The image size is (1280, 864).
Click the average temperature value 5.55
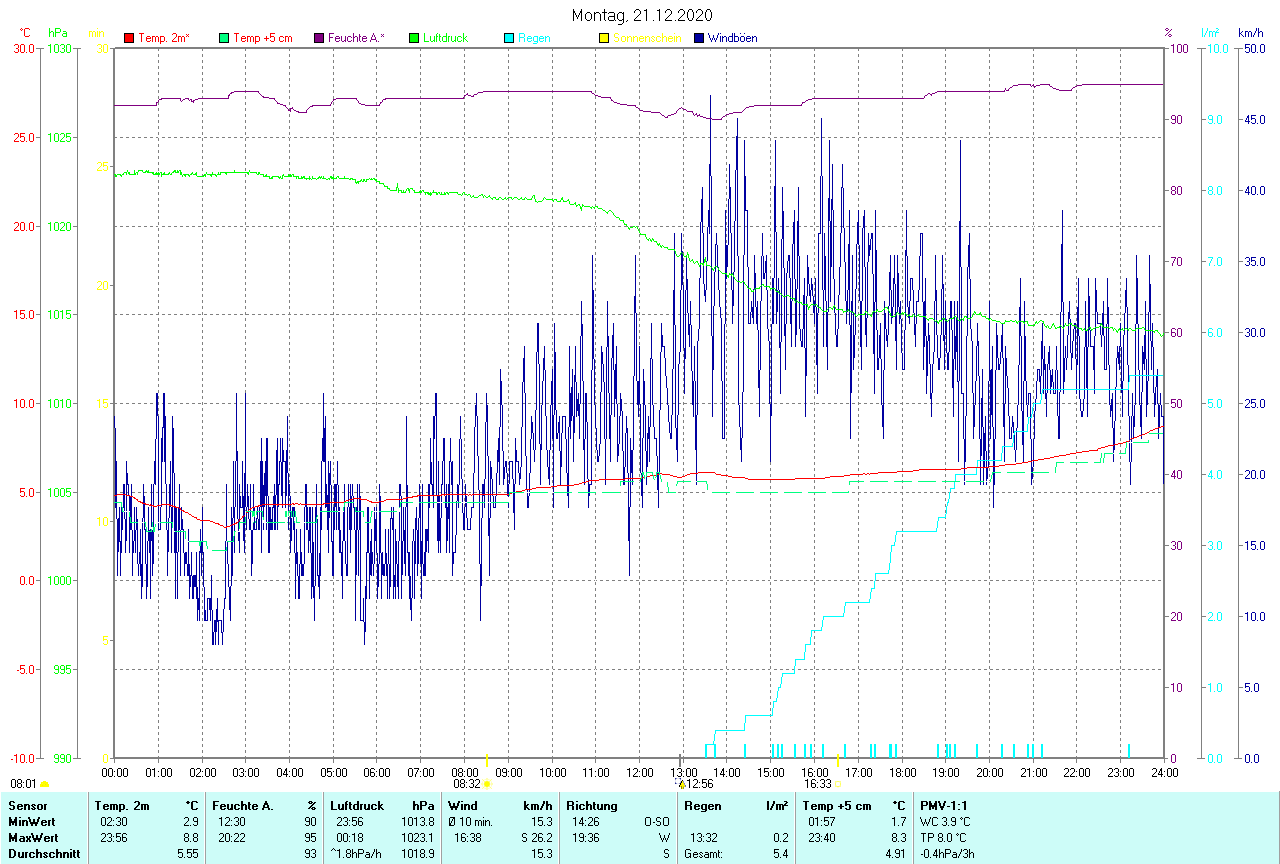189,853
